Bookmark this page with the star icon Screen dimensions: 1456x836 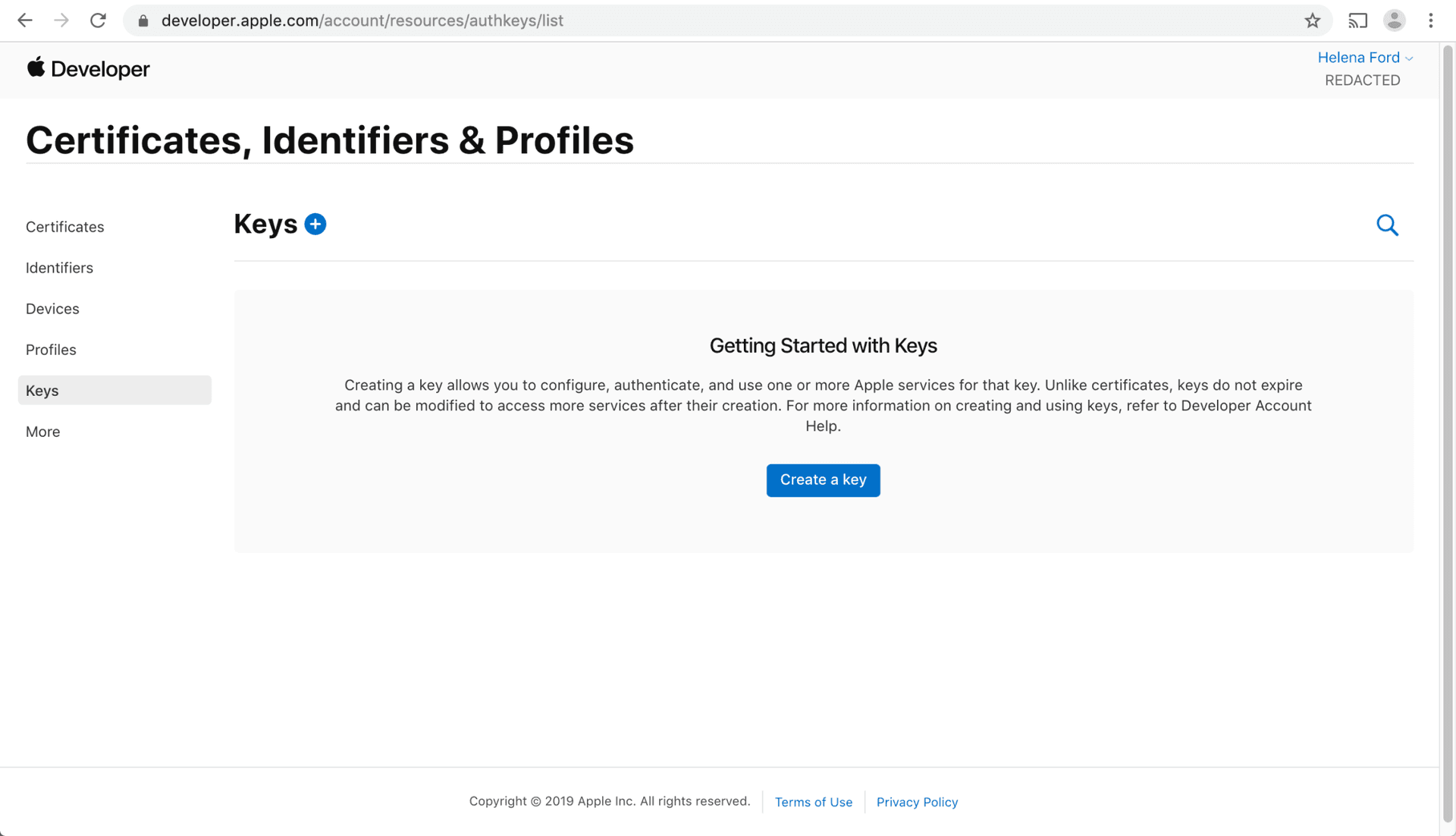tap(1313, 20)
